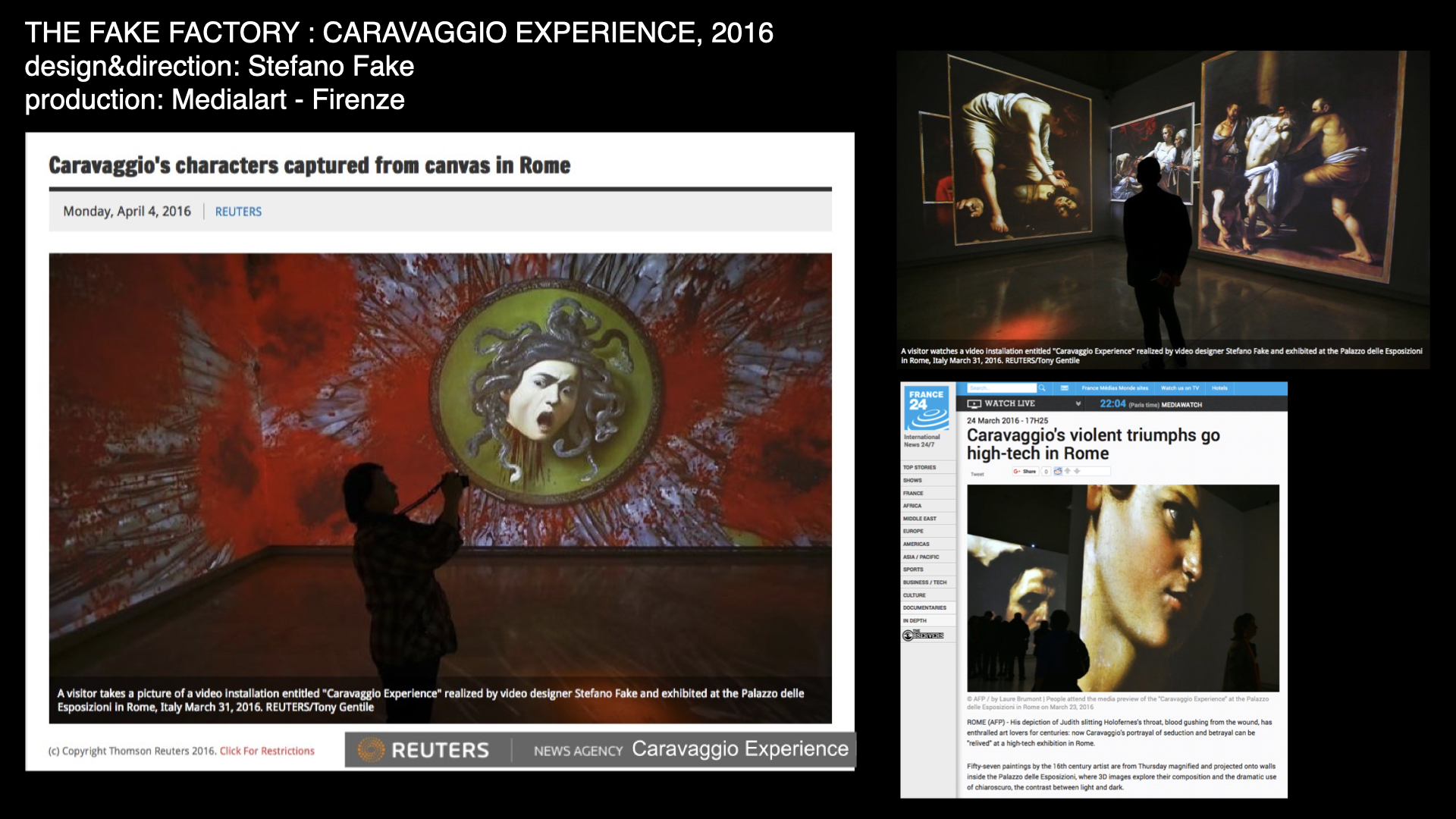The image size is (1456, 819).
Task: Open Top Stories in sidebar menu
Action: (x=919, y=467)
